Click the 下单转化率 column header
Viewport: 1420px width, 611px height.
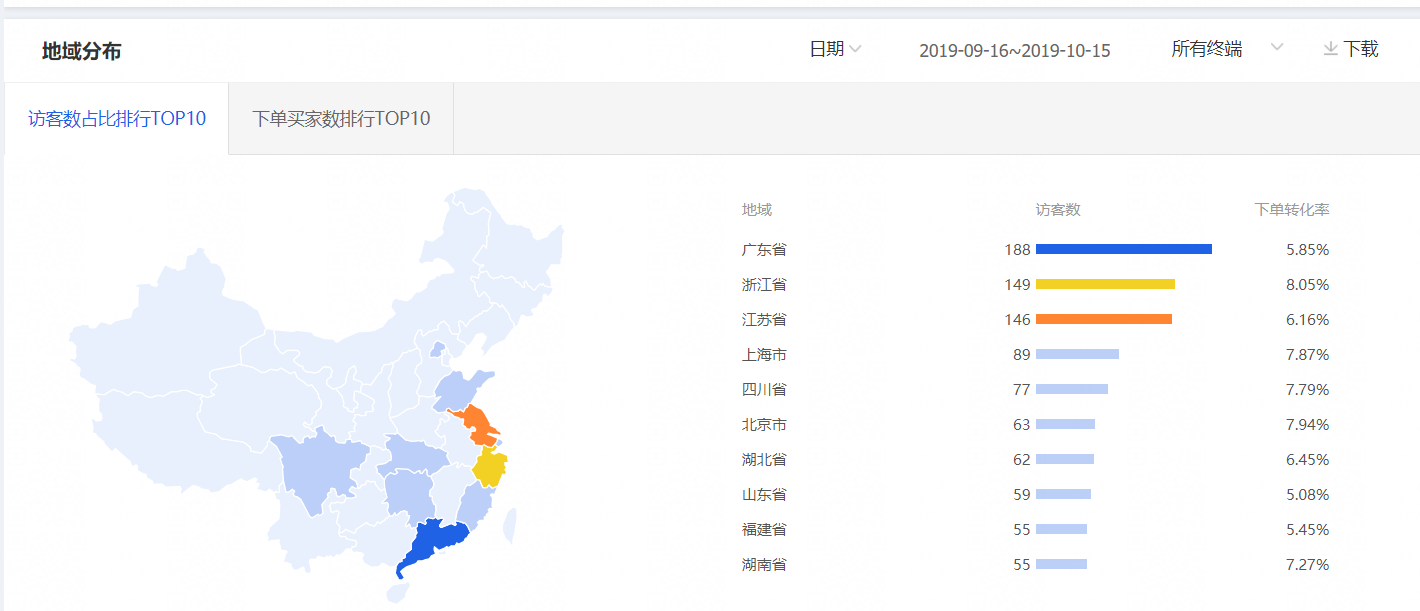pos(1292,210)
